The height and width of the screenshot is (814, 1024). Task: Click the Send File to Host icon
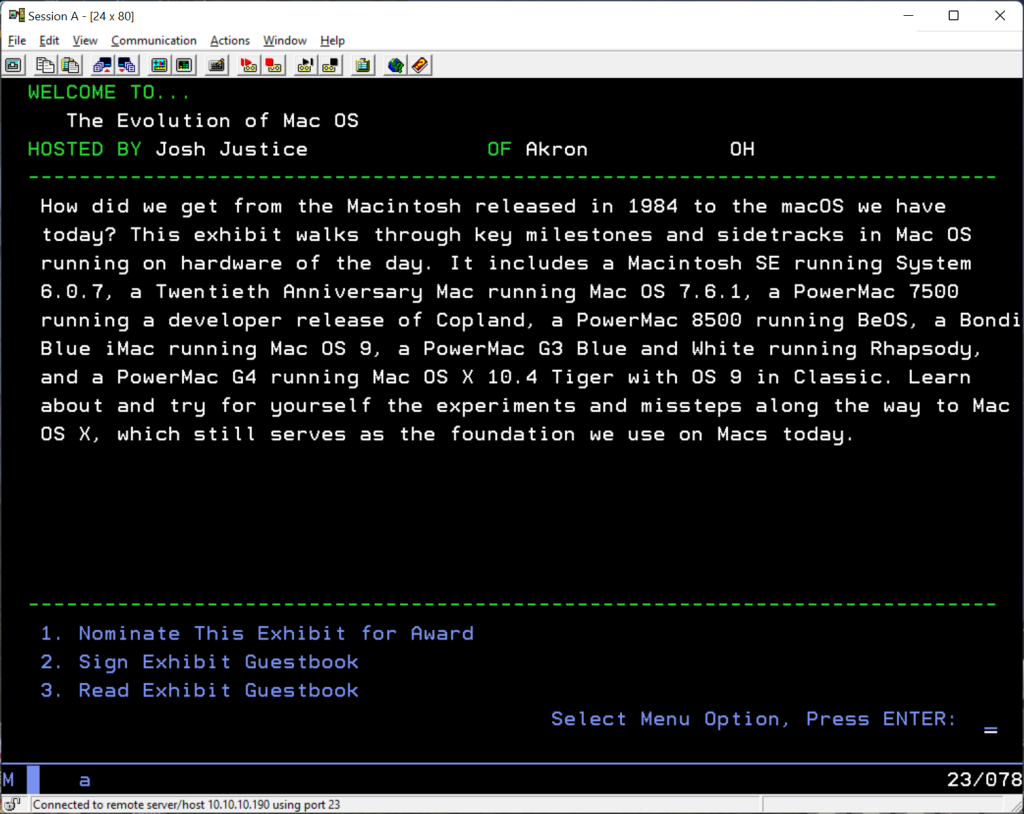pos(102,65)
